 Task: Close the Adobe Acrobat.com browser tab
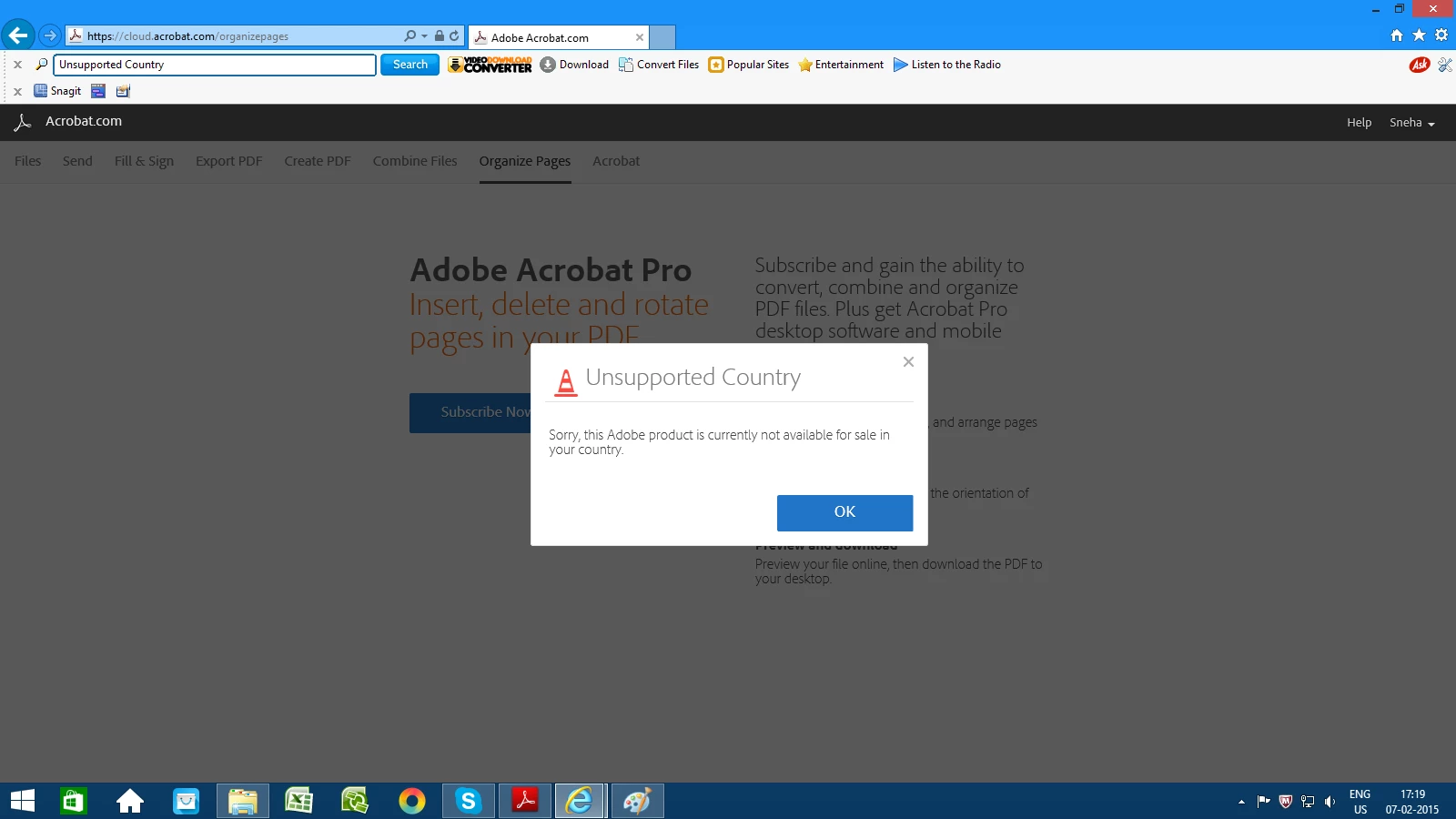click(640, 37)
